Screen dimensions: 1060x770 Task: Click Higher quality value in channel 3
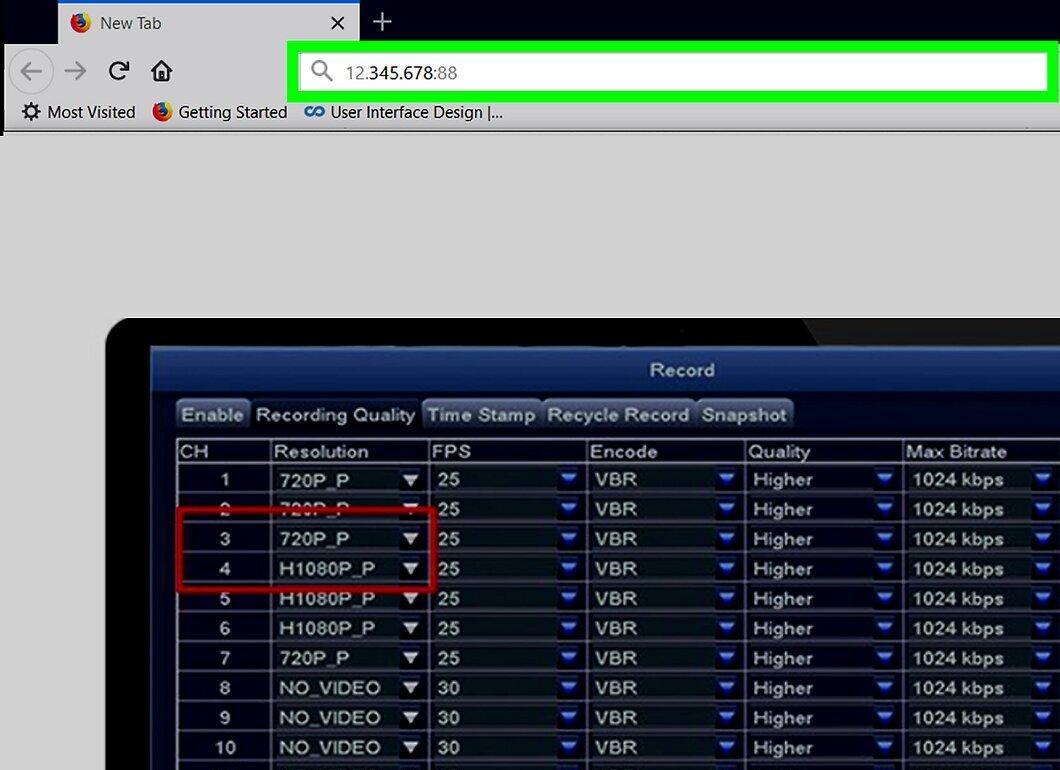pyautogui.click(x=783, y=539)
